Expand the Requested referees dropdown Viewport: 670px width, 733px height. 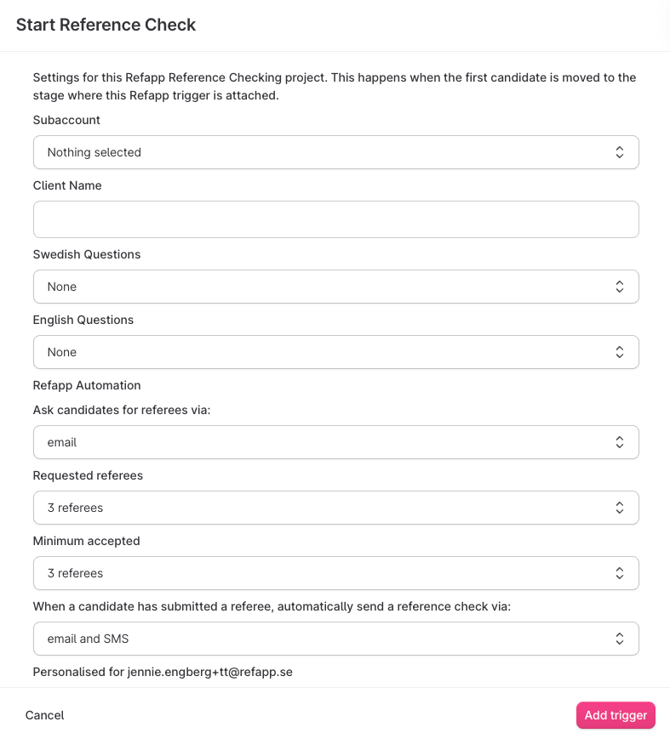pos(320,508)
